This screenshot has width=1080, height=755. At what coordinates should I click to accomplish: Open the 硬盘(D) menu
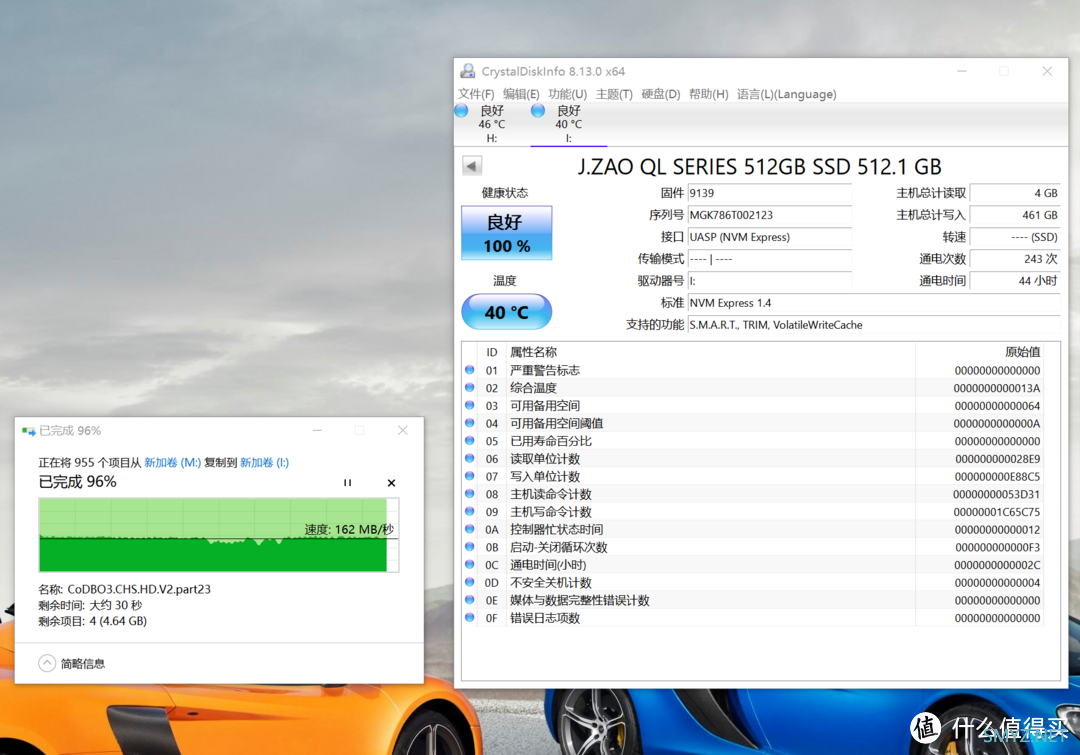[x=661, y=94]
